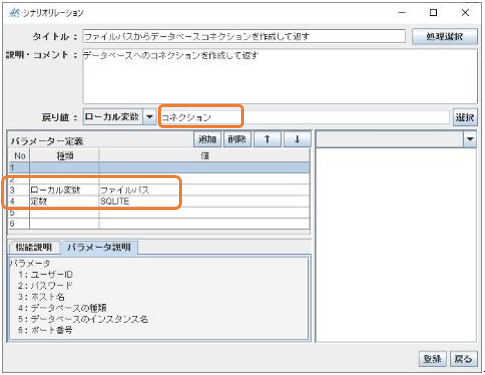The image size is (485, 375).
Task: Click the '1: ユーザーID' description line
Action: click(45, 274)
